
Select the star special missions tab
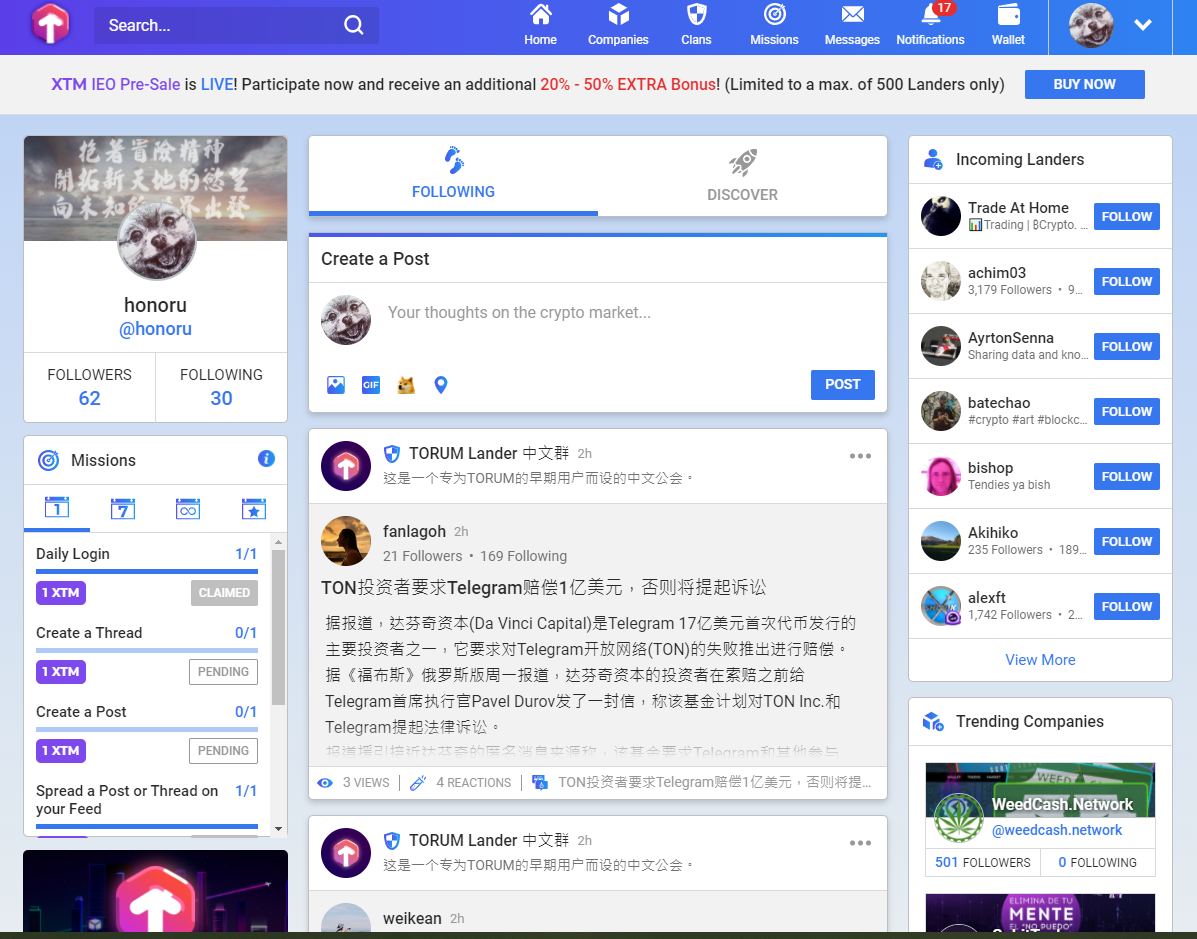point(253,508)
